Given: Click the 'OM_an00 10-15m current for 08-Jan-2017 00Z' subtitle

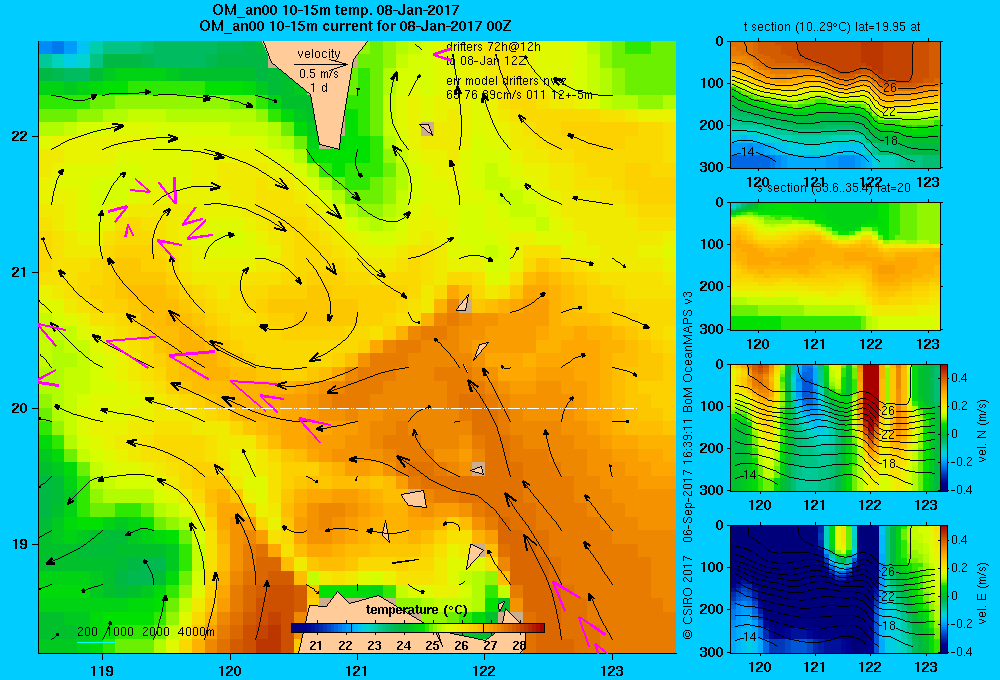Looking at the screenshot, I should pyautogui.click(x=355, y=26).
